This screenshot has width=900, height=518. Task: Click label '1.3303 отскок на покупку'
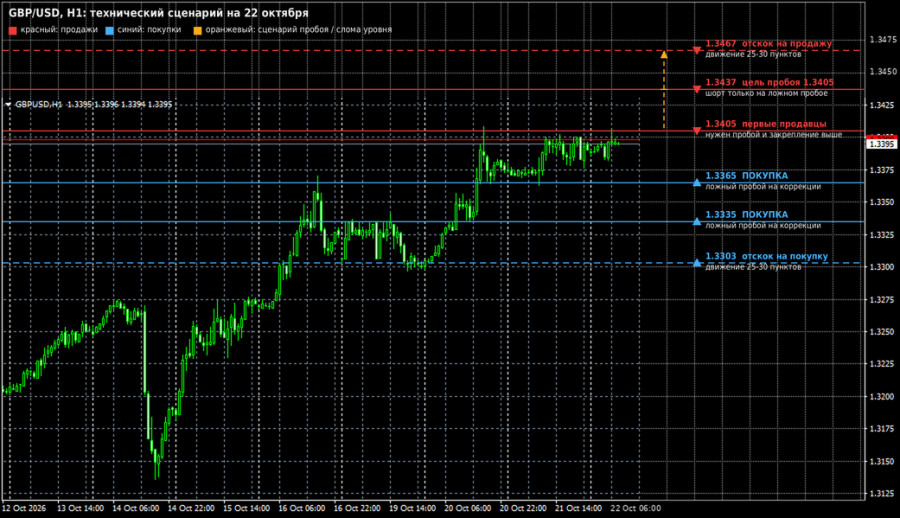767,257
